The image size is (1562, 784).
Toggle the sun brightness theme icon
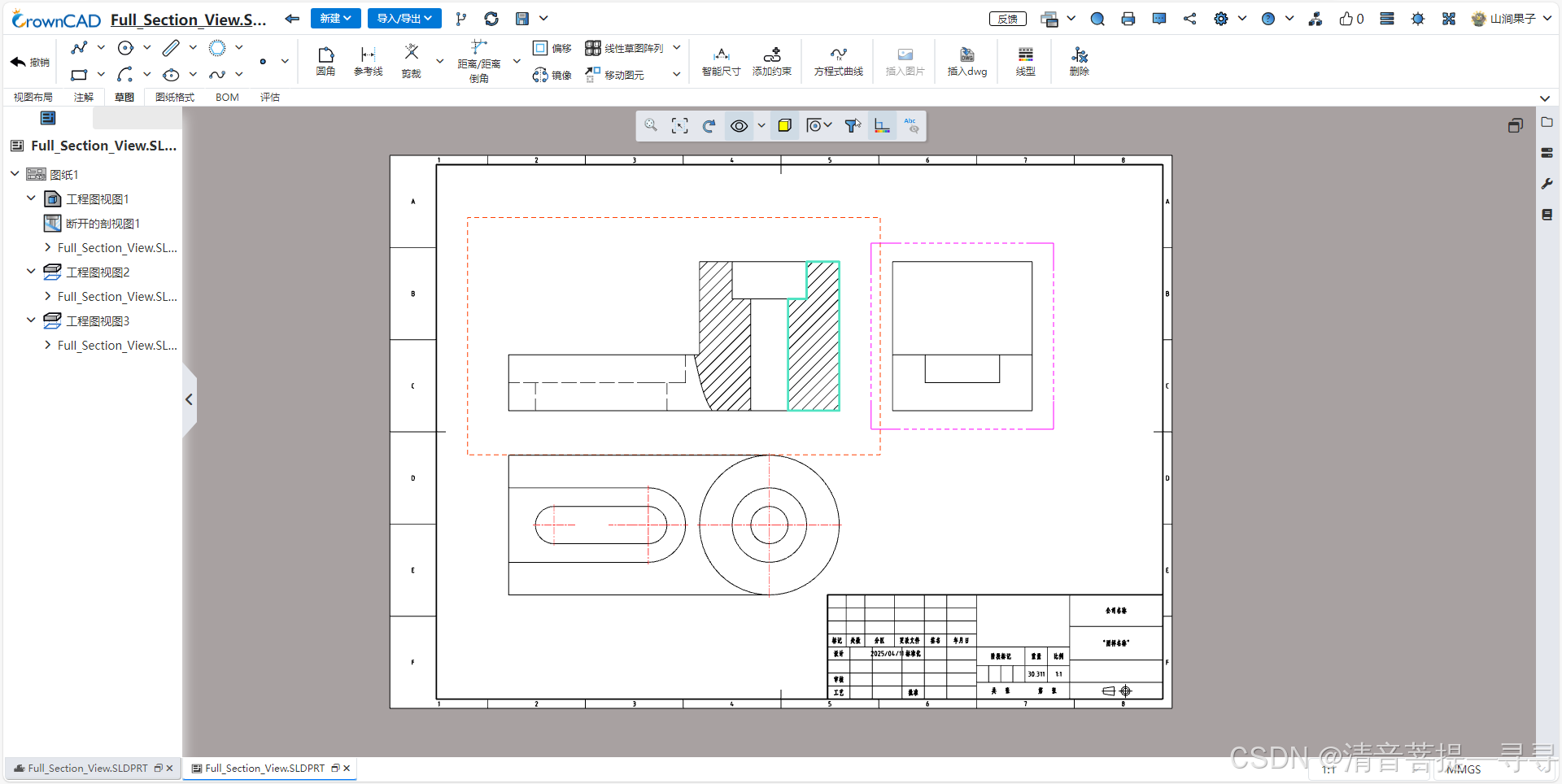(x=1418, y=19)
